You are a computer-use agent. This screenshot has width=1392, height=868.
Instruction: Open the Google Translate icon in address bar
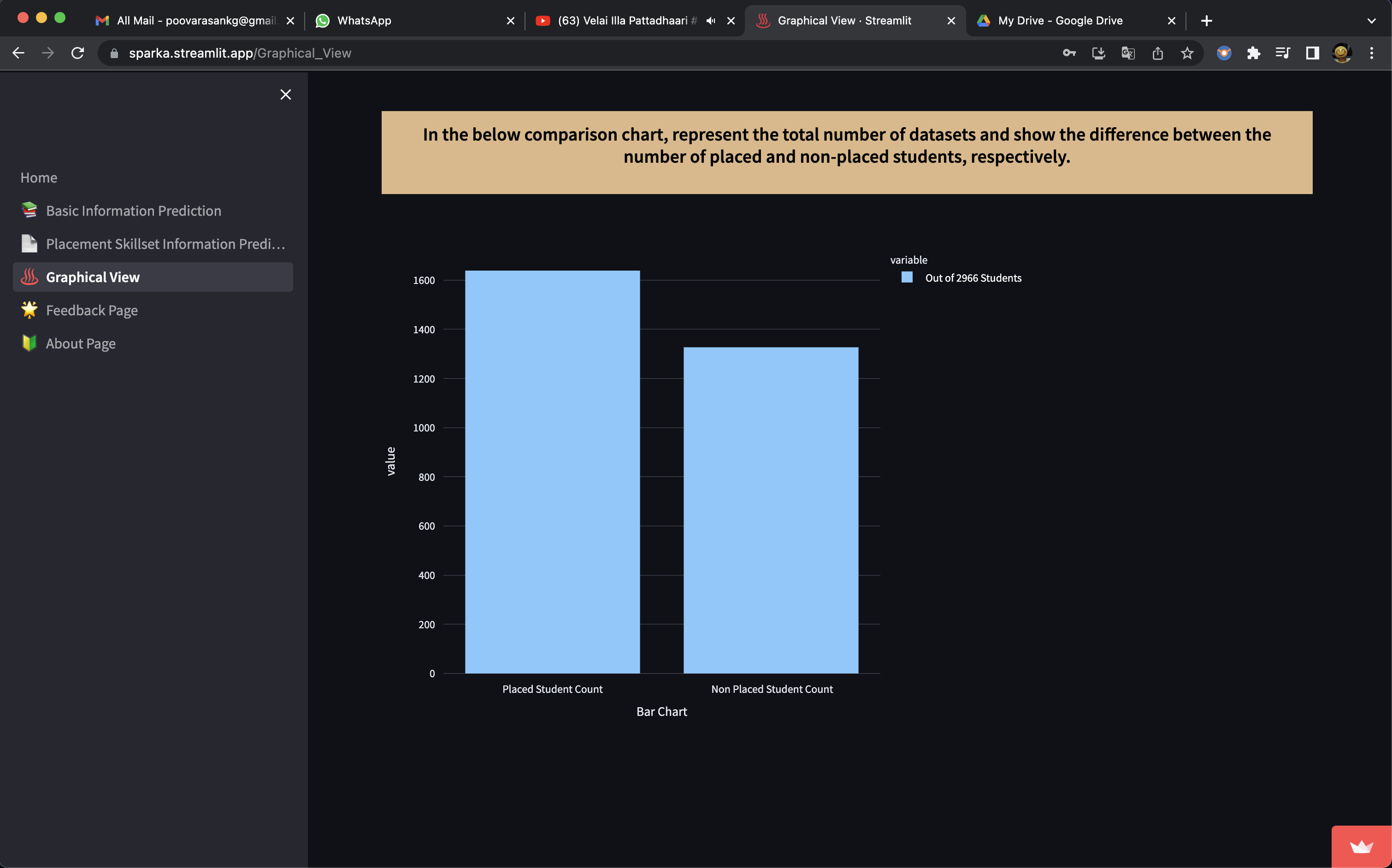[x=1127, y=53]
